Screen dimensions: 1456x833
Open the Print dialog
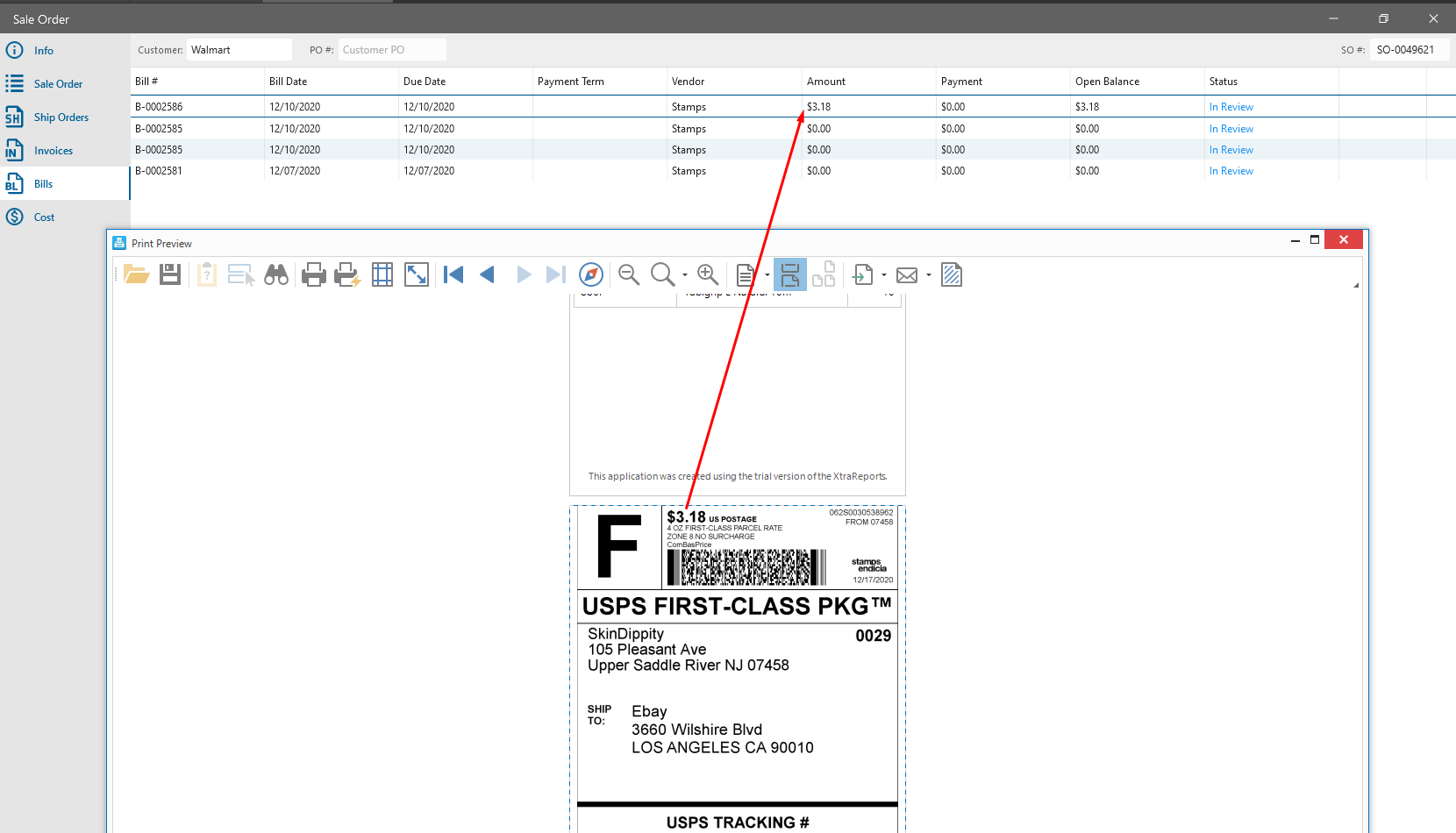314,274
